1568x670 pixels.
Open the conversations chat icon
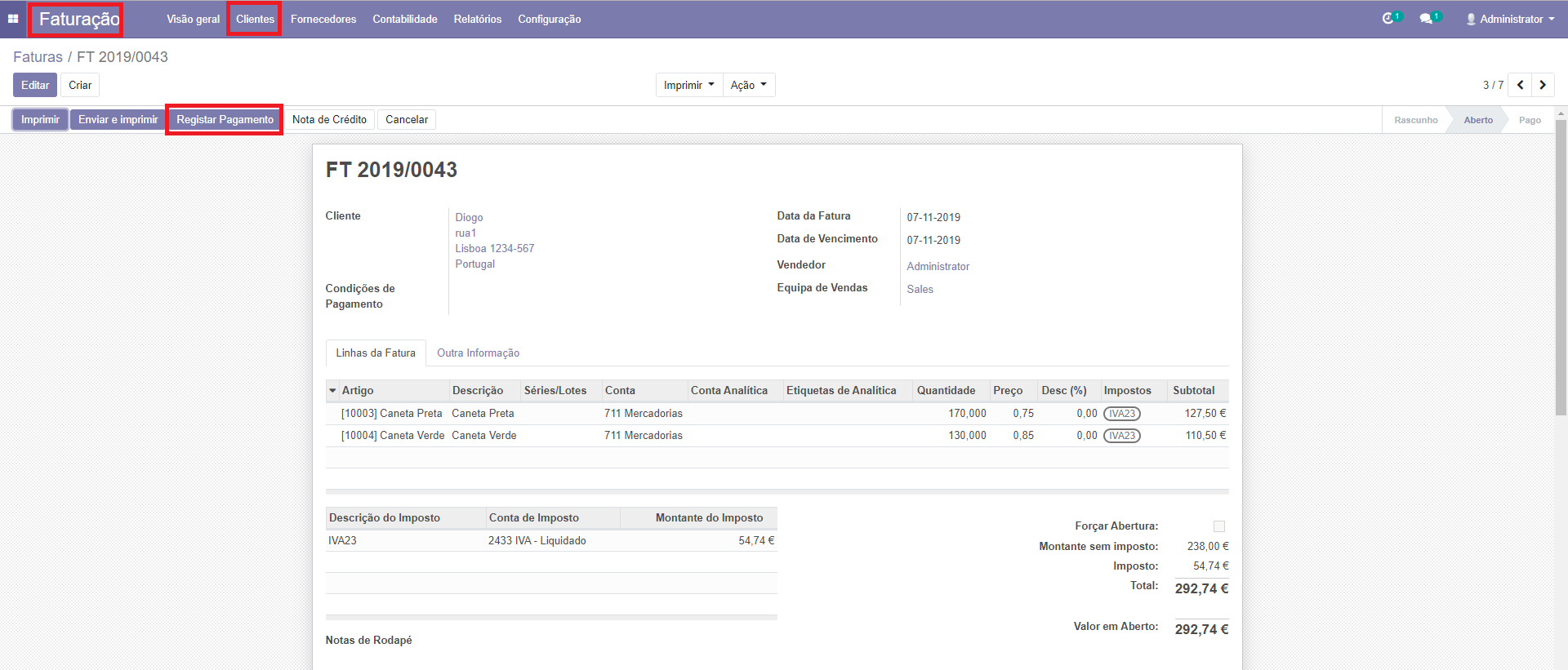(x=1426, y=19)
